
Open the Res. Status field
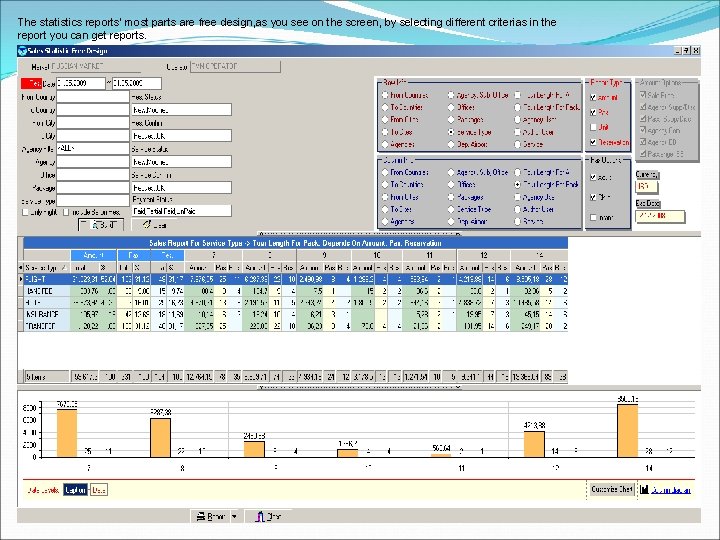coord(181,110)
